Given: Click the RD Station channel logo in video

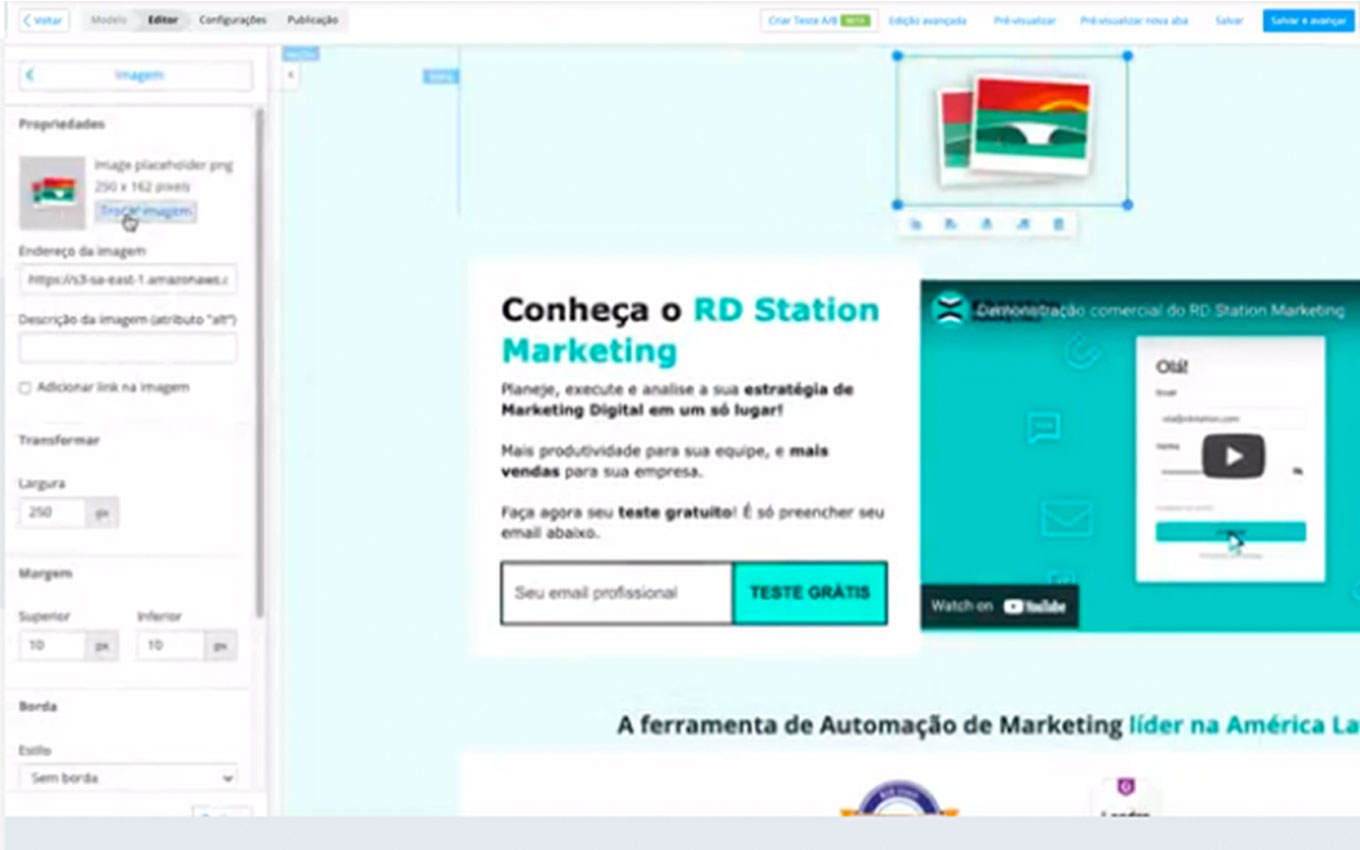Looking at the screenshot, I should [951, 309].
